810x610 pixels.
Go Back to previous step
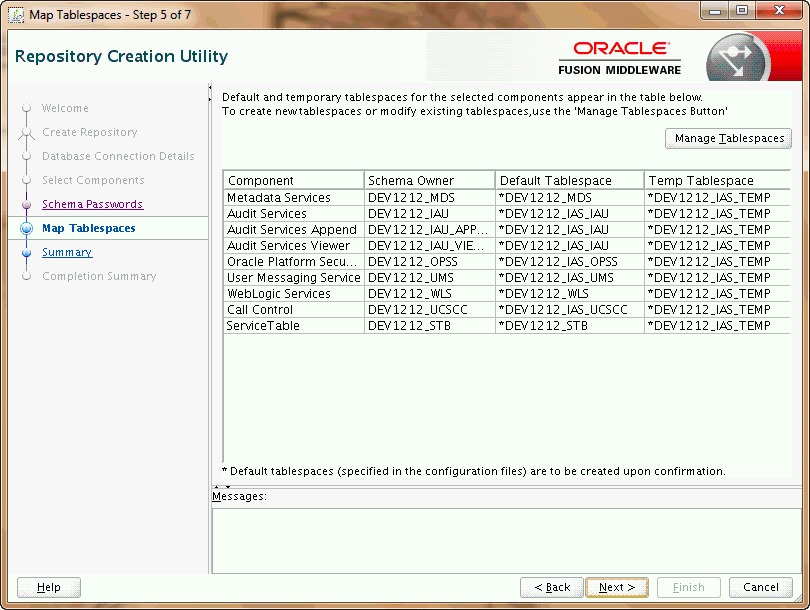point(552,587)
